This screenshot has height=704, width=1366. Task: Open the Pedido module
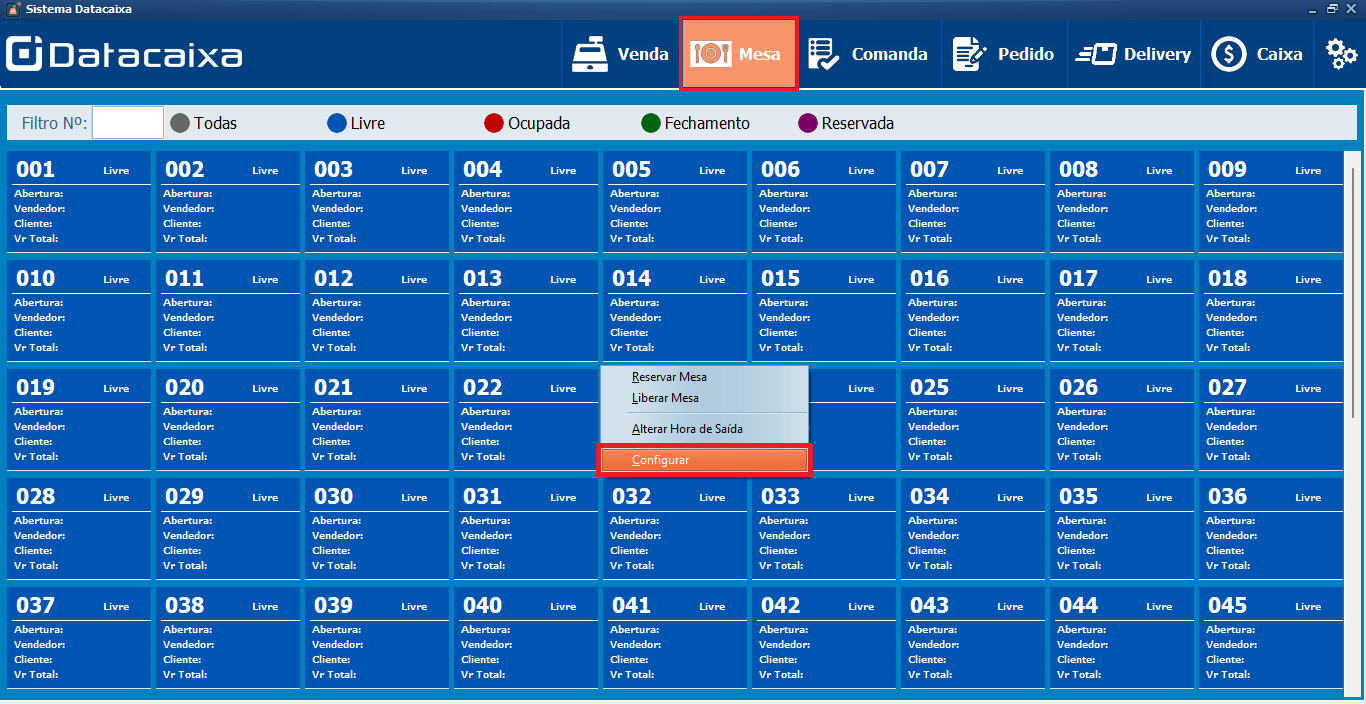tap(1003, 53)
